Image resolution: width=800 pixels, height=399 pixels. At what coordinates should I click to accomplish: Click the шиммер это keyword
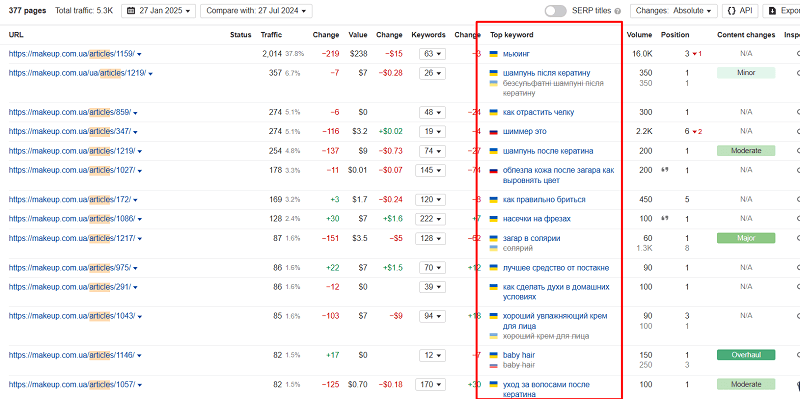(524, 132)
